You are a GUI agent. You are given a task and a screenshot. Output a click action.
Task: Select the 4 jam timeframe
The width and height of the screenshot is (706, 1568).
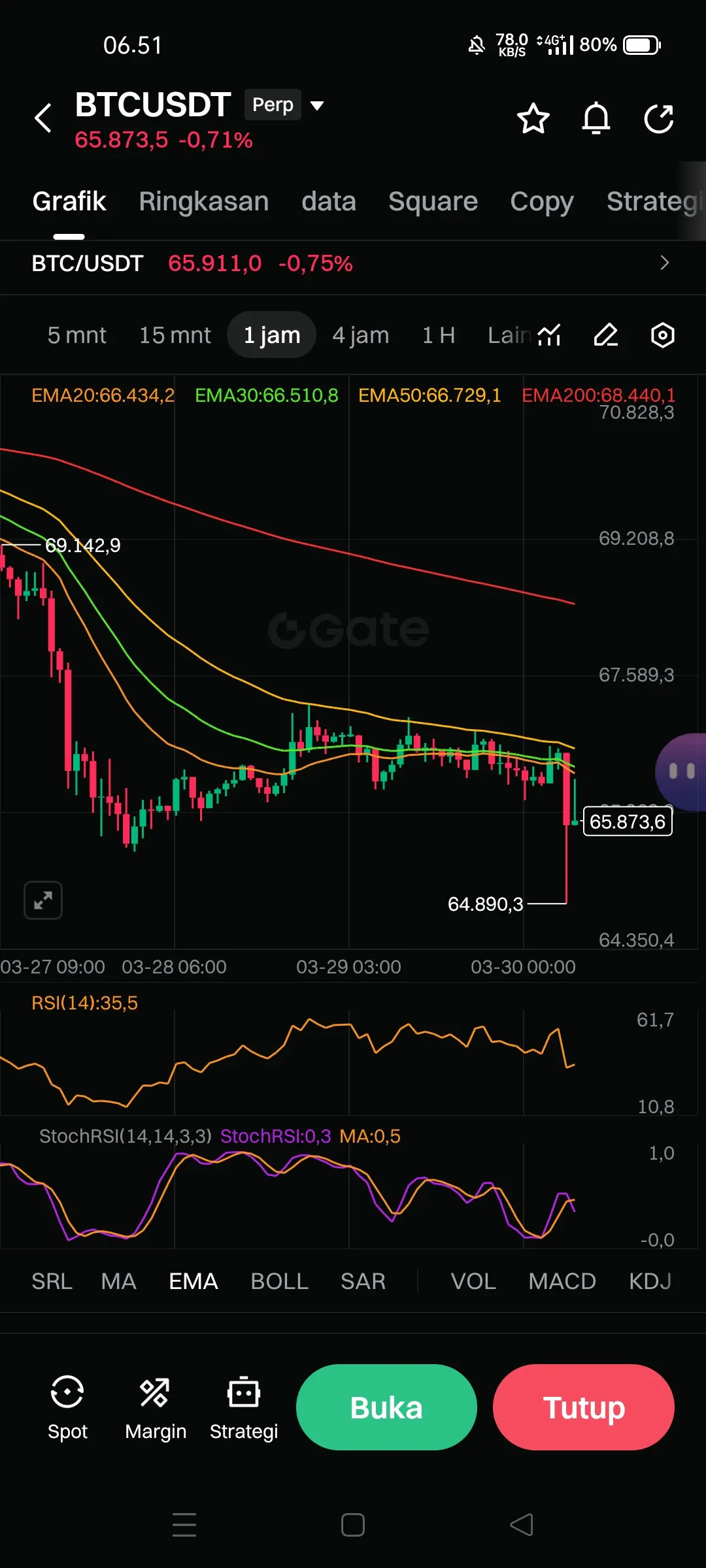(361, 335)
